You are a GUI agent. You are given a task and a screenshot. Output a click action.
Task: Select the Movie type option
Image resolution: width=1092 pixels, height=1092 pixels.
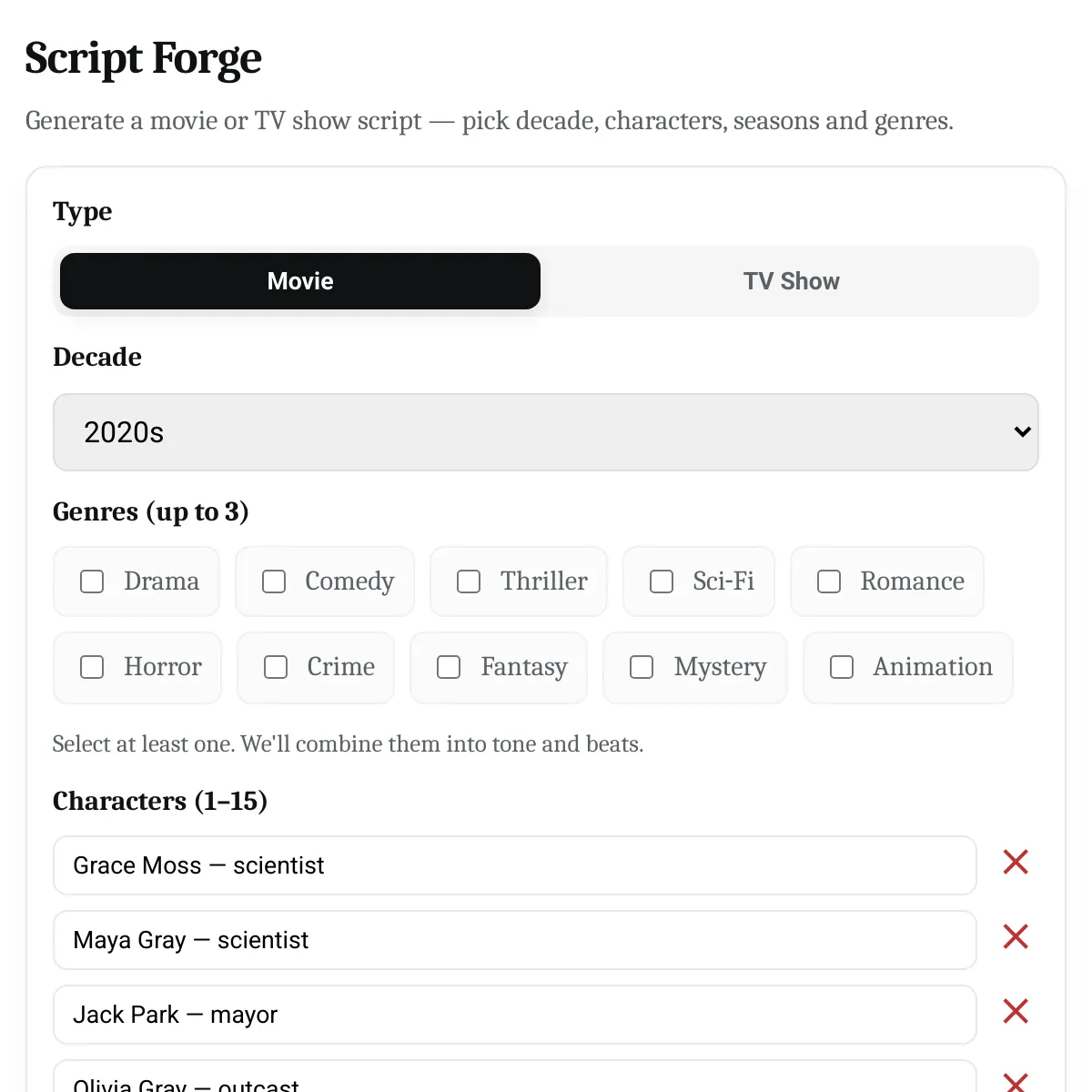(300, 281)
